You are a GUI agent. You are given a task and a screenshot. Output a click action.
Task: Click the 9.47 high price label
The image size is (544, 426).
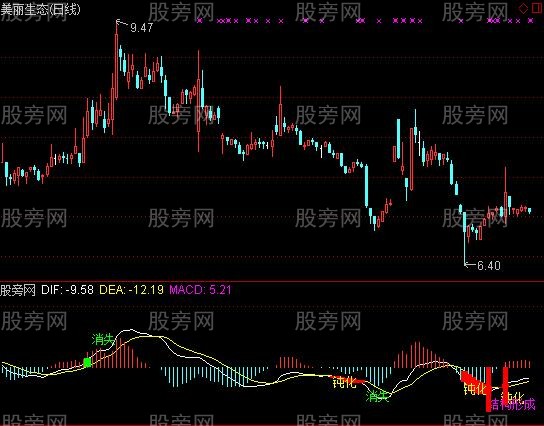[142, 28]
